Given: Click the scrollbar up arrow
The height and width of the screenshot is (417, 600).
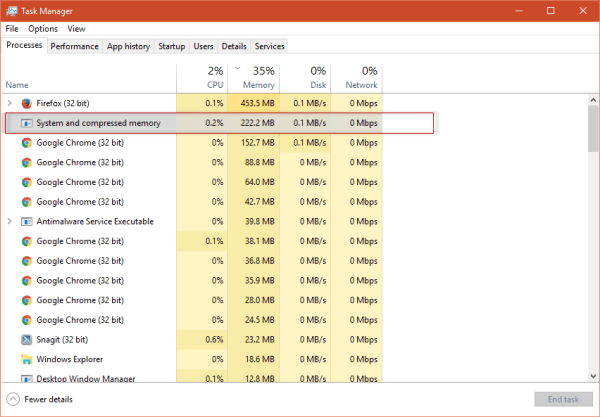Looking at the screenshot, I should click(593, 100).
